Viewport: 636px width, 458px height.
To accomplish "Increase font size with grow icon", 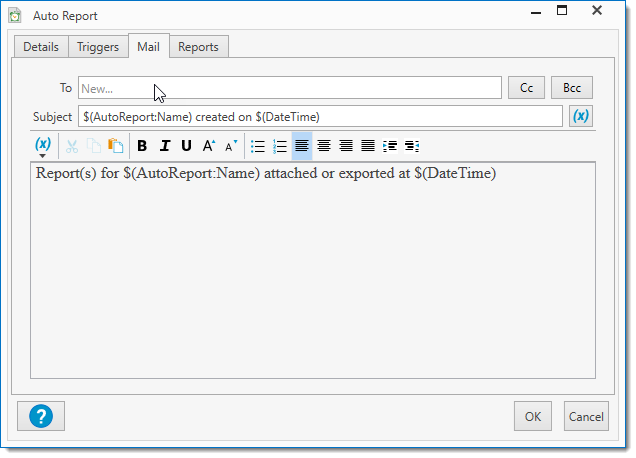I will pyautogui.click(x=208, y=146).
